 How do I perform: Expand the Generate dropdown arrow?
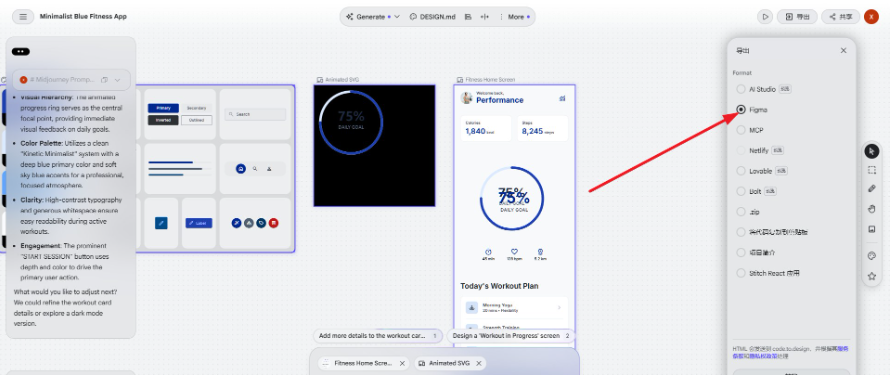397,16
